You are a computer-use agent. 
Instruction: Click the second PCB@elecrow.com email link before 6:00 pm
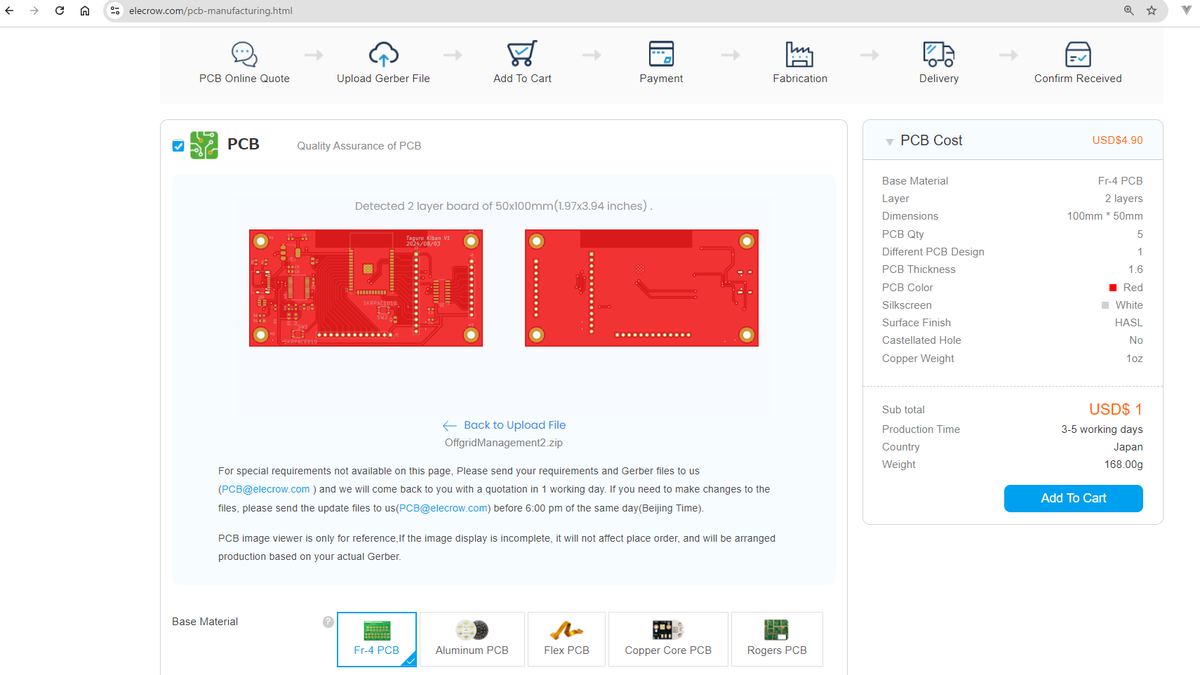444,508
